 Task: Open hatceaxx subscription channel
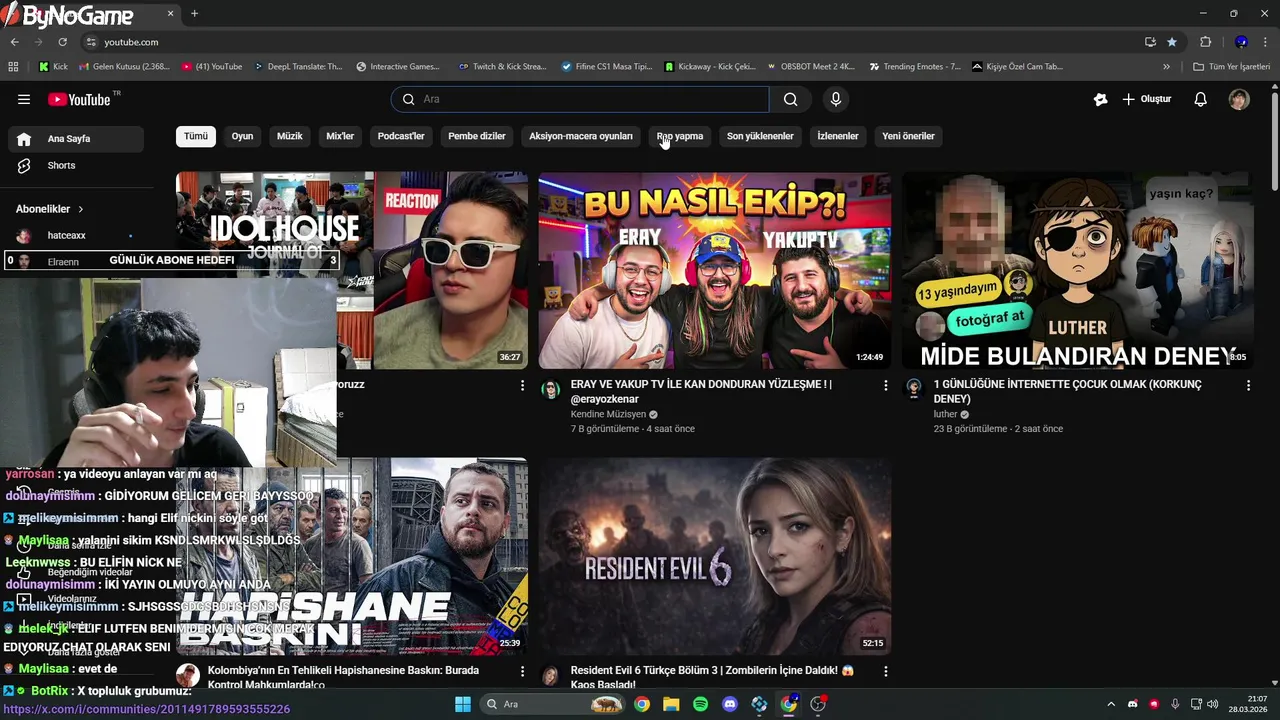(76, 236)
